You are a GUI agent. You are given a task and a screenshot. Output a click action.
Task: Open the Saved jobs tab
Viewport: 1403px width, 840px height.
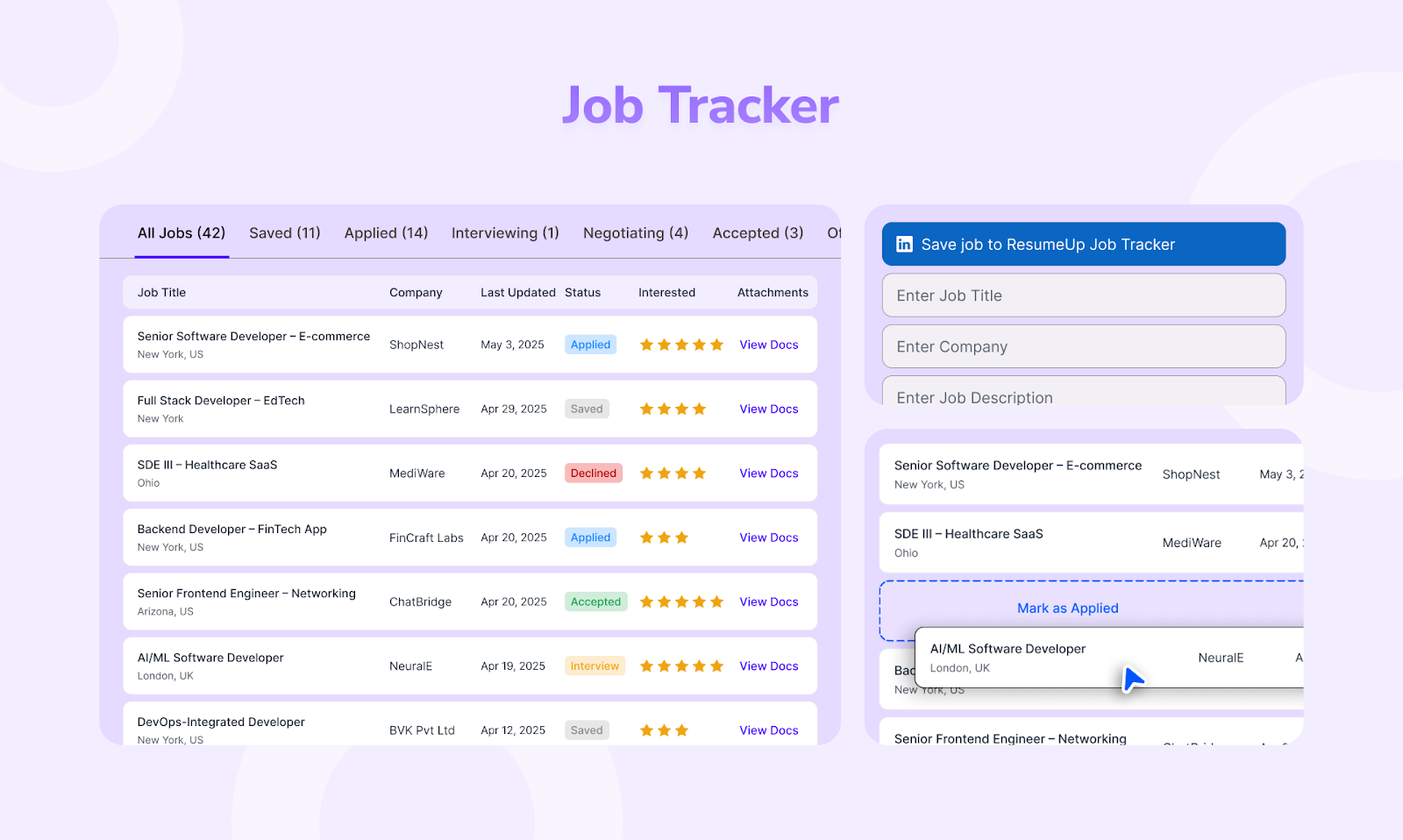pyautogui.click(x=284, y=232)
